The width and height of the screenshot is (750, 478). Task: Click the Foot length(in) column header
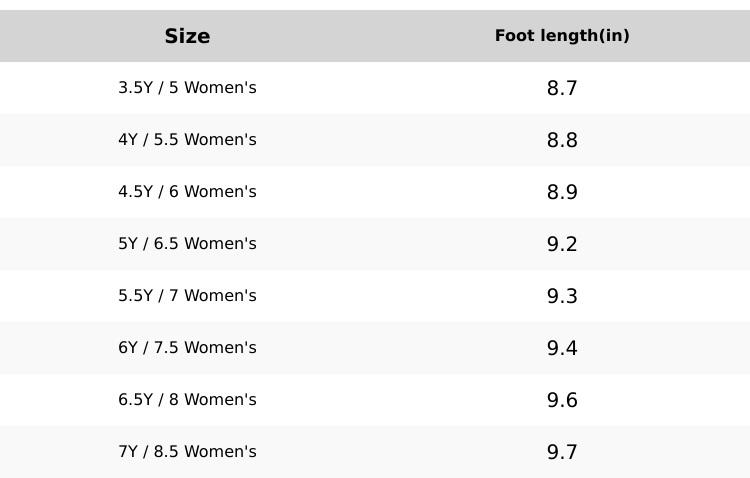click(x=562, y=36)
